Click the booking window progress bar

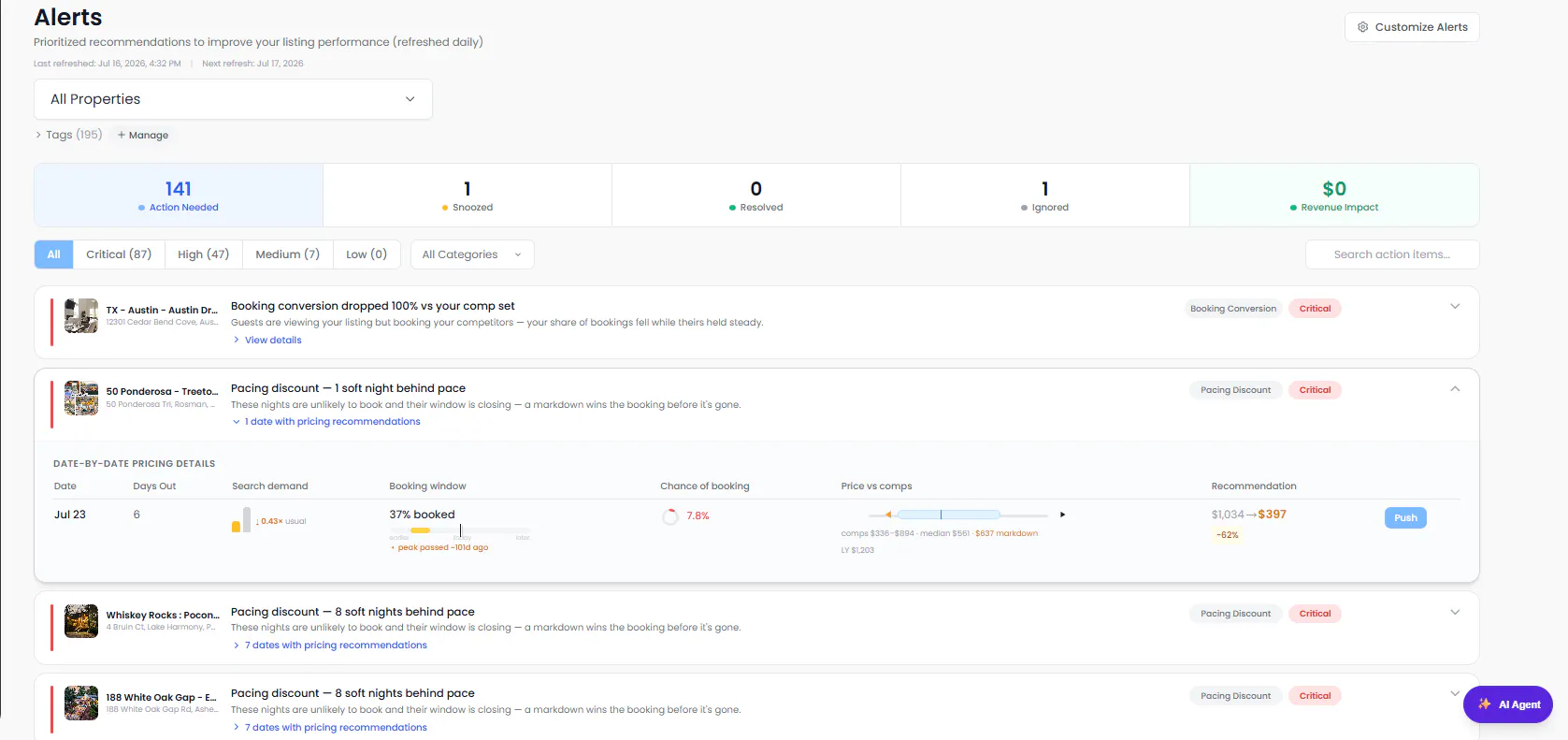pyautogui.click(x=459, y=530)
